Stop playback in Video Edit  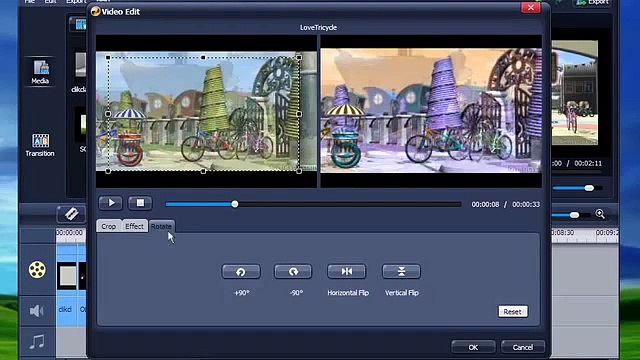click(x=140, y=203)
